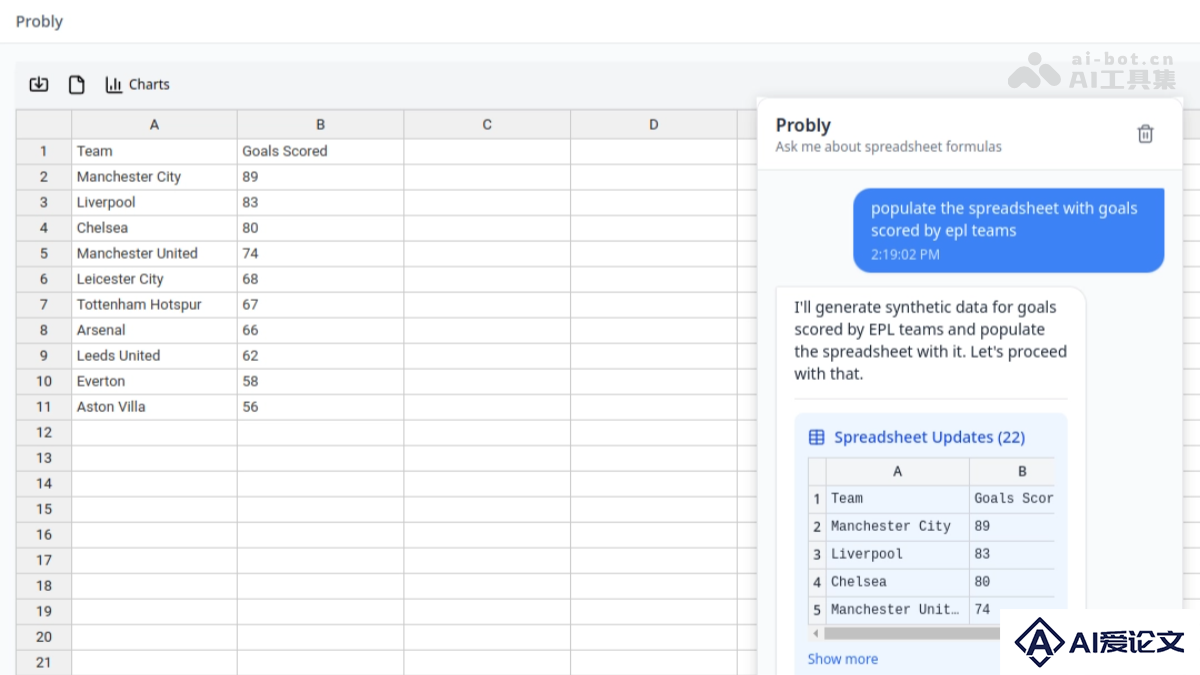
Task: Select row 1 header
Action: tap(44, 151)
